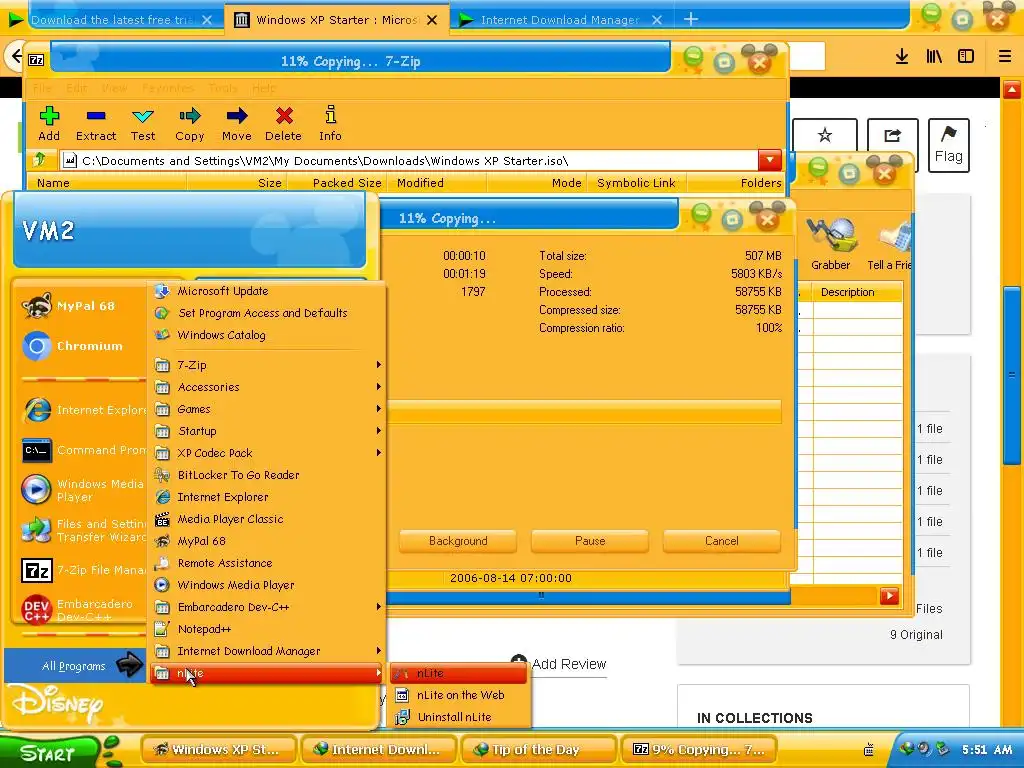Open Media Player Classic from programs
Screen dimensions: 1024x768
268,519
